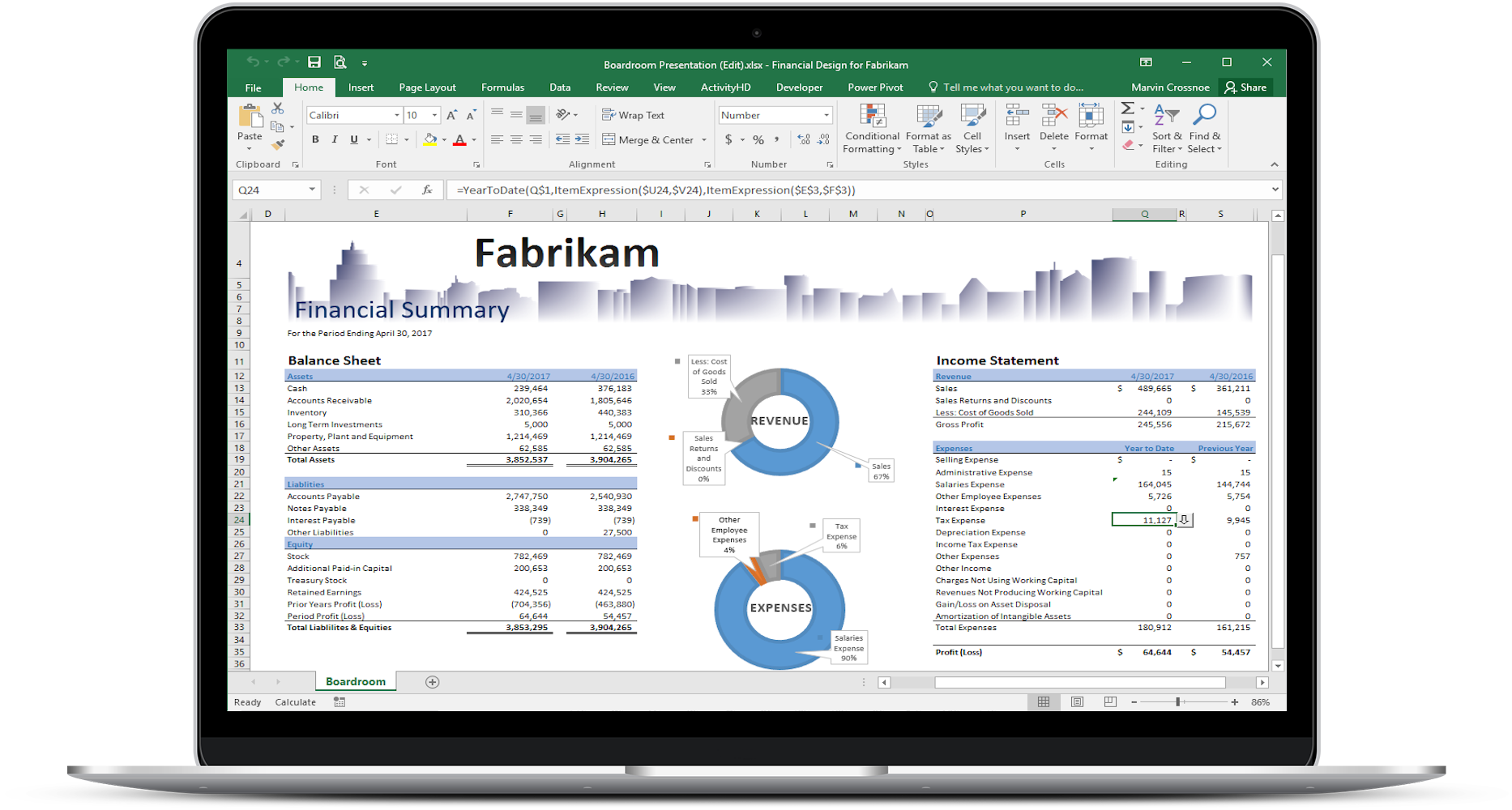
Task: Switch to the Page Layout tab
Action: pos(427,87)
